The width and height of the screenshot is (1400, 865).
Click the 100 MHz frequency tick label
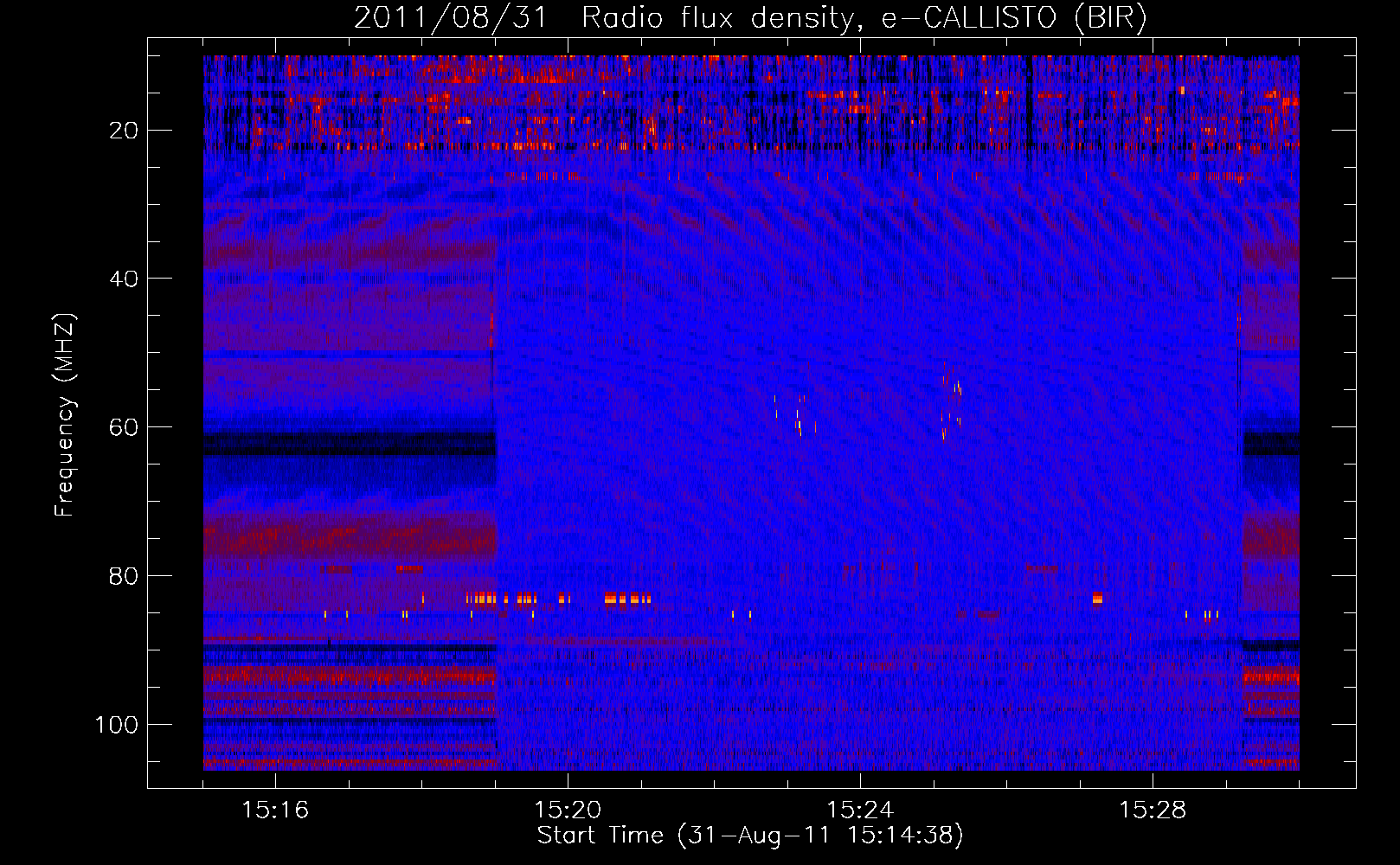point(117,724)
